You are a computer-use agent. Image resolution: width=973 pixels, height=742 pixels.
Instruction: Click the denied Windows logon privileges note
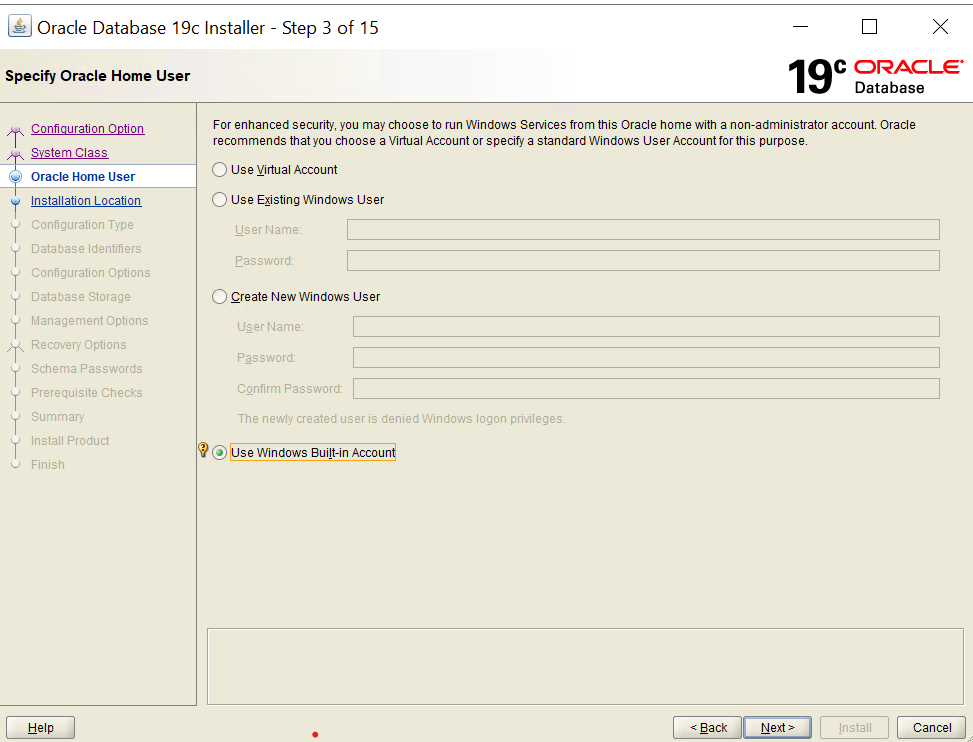(x=401, y=419)
